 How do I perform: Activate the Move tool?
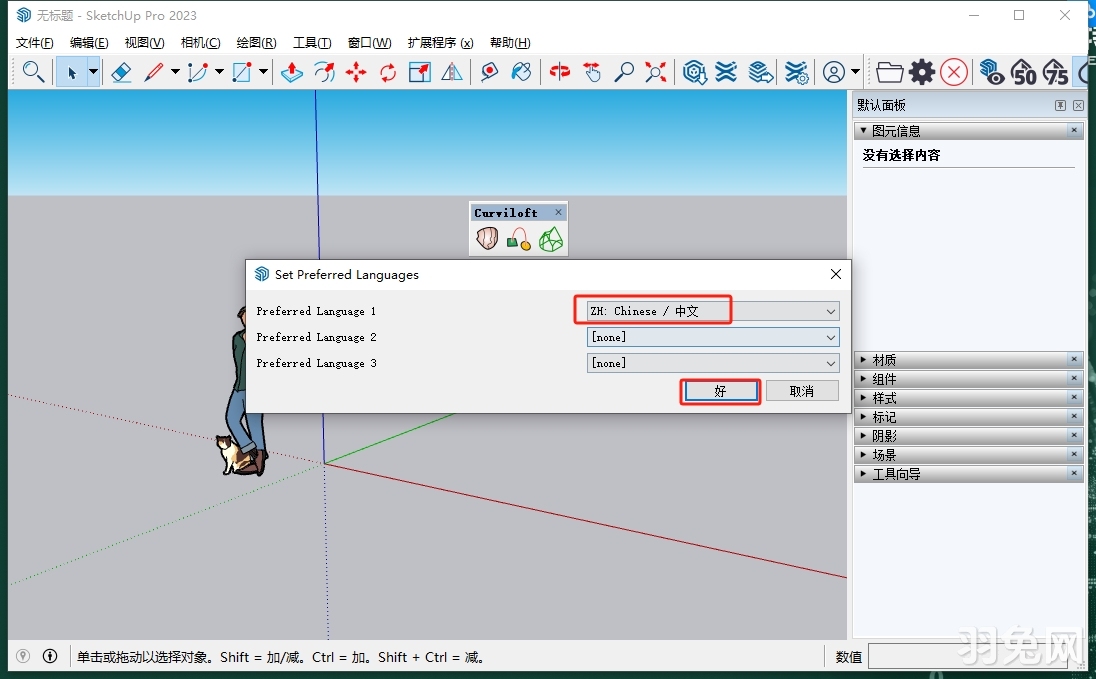(x=356, y=72)
